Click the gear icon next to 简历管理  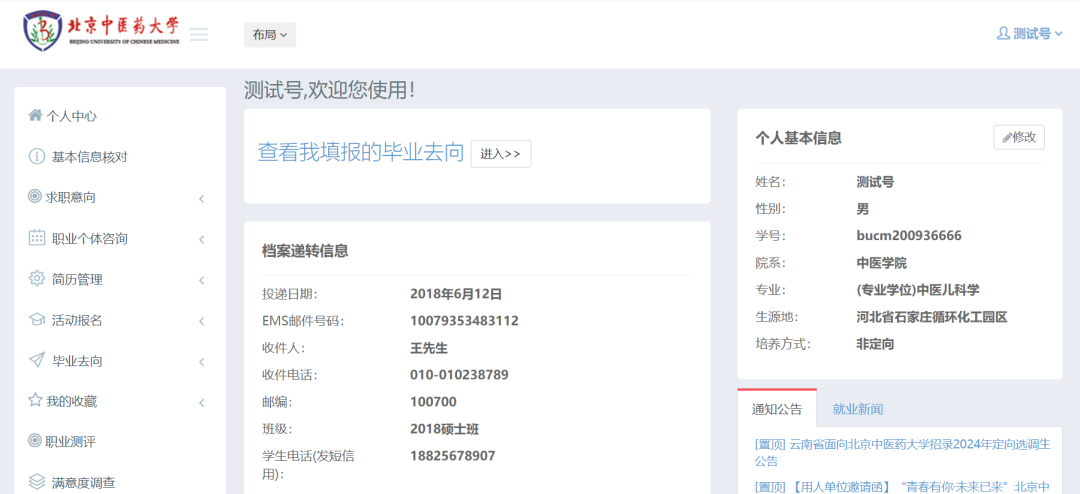[x=37, y=279]
